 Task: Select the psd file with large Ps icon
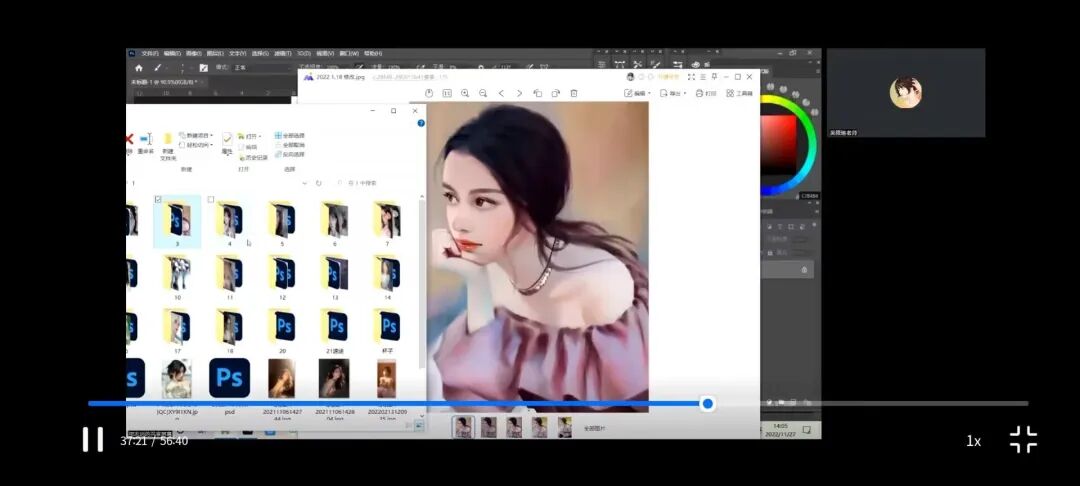(229, 379)
